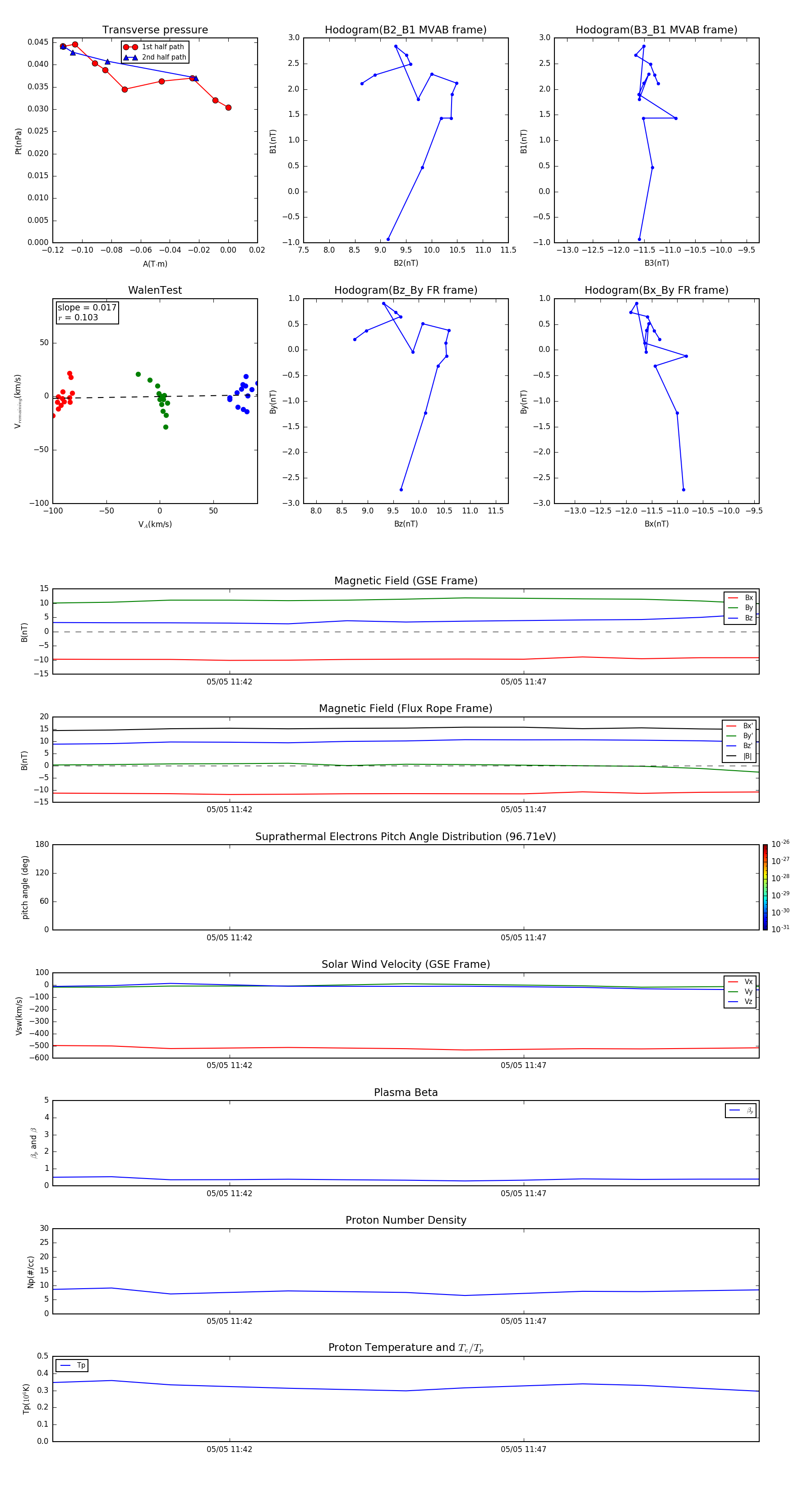The width and height of the screenshot is (812, 1489).
Task: Click the 'r = 0.103' annotation
Action: tap(78, 317)
